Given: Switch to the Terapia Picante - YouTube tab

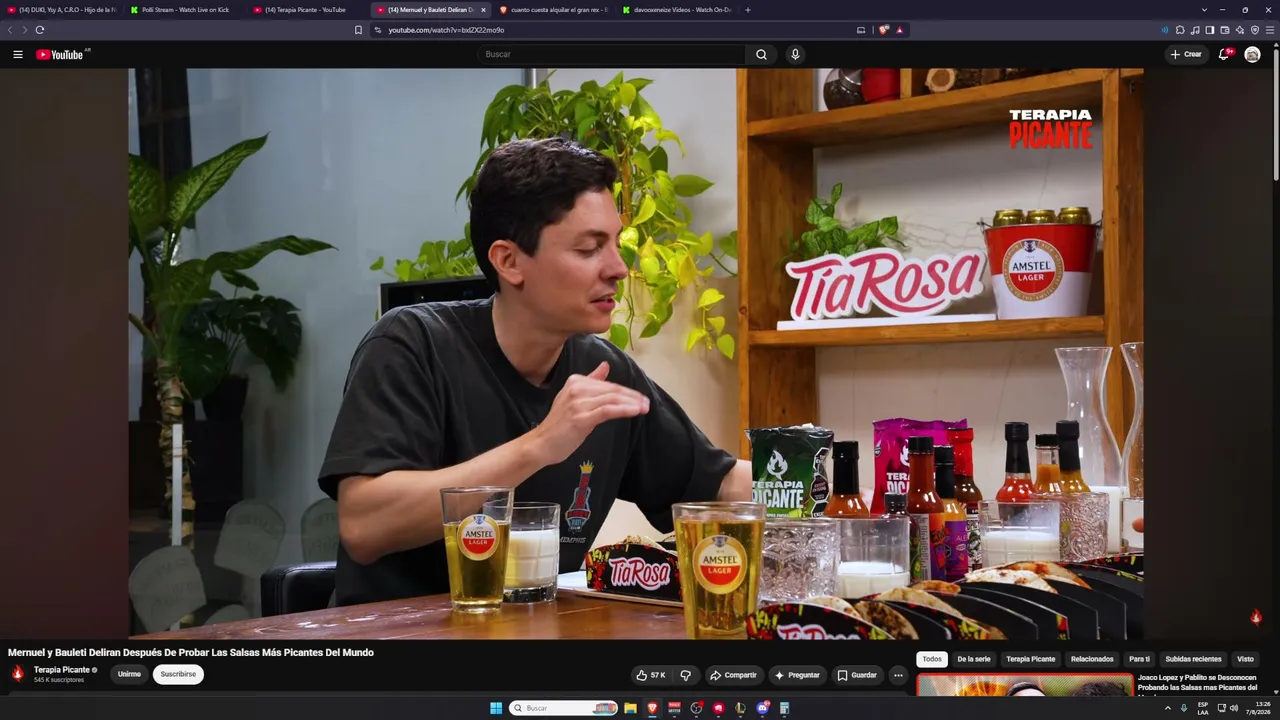Looking at the screenshot, I should click(307, 10).
